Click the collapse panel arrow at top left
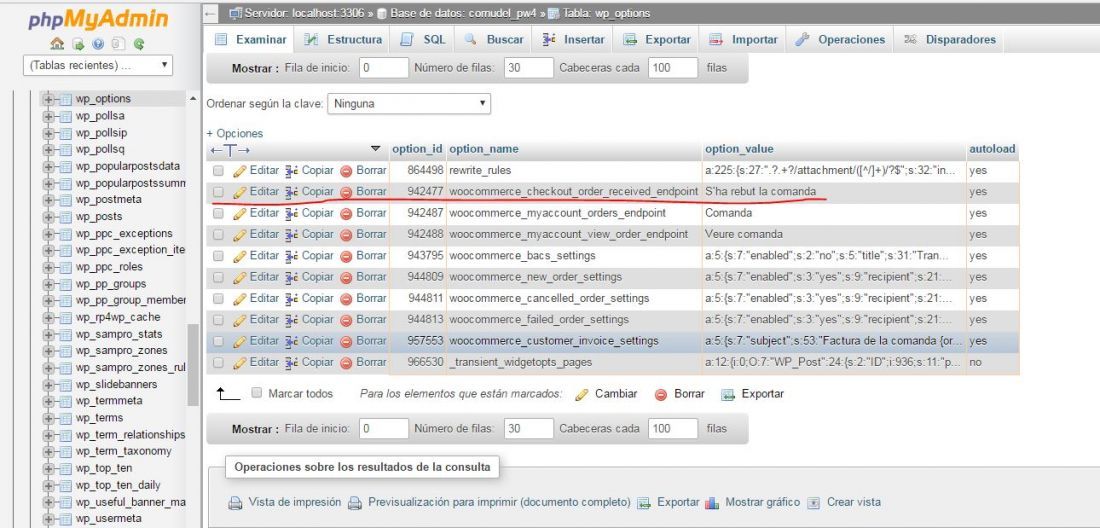The height and width of the screenshot is (528, 1100). [x=210, y=13]
